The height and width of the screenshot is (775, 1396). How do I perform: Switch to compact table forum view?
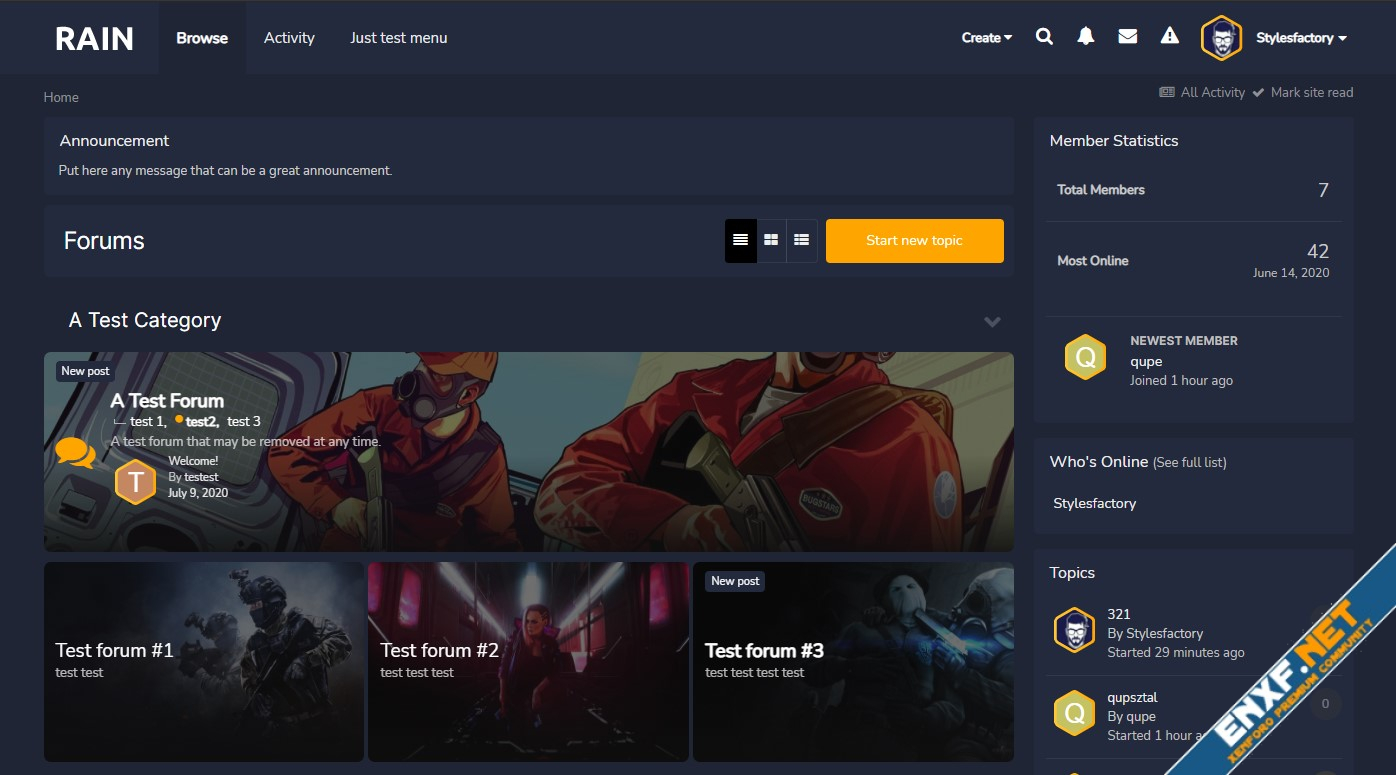click(801, 240)
